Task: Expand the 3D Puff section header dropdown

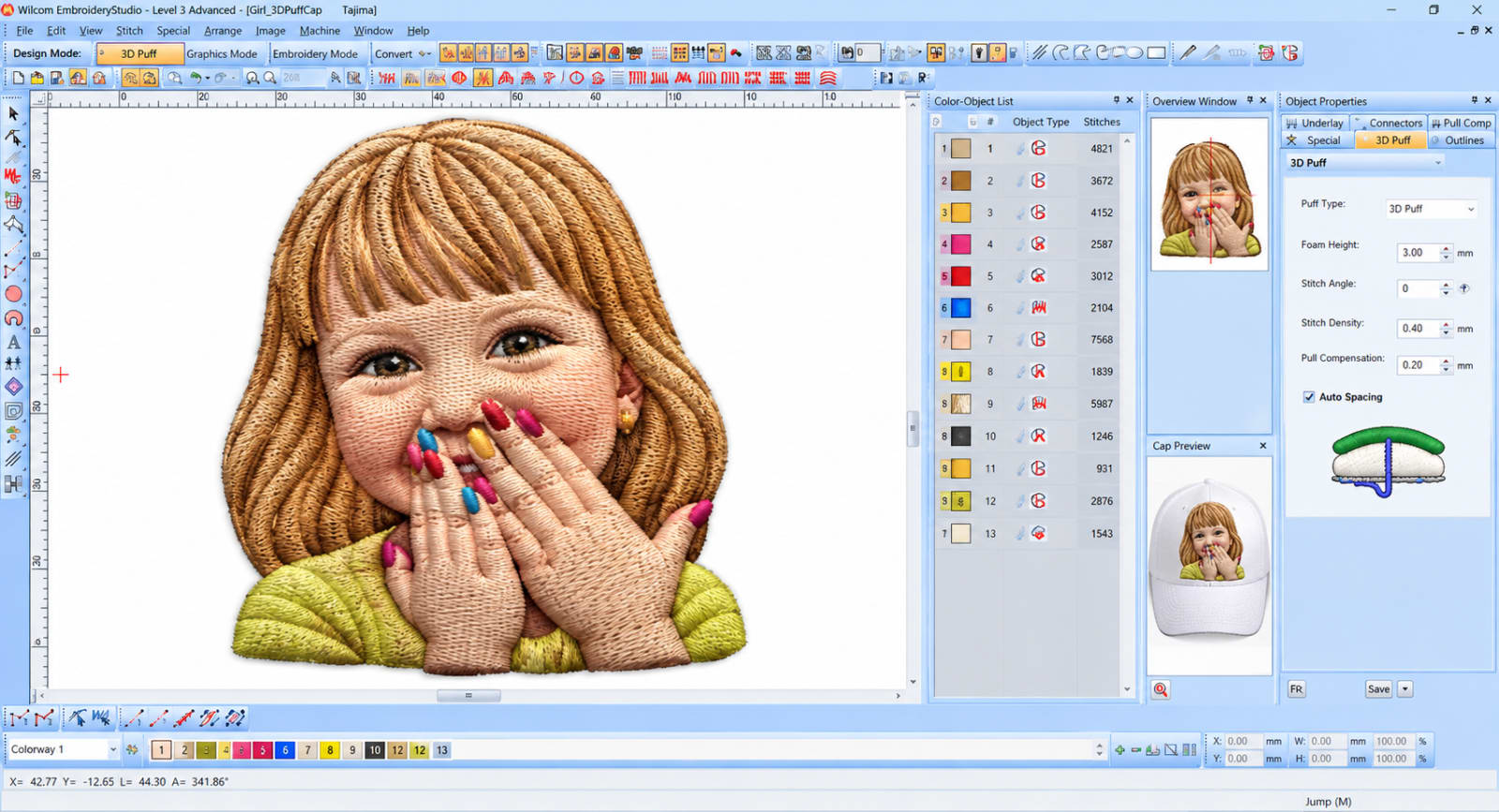Action: [x=1438, y=163]
